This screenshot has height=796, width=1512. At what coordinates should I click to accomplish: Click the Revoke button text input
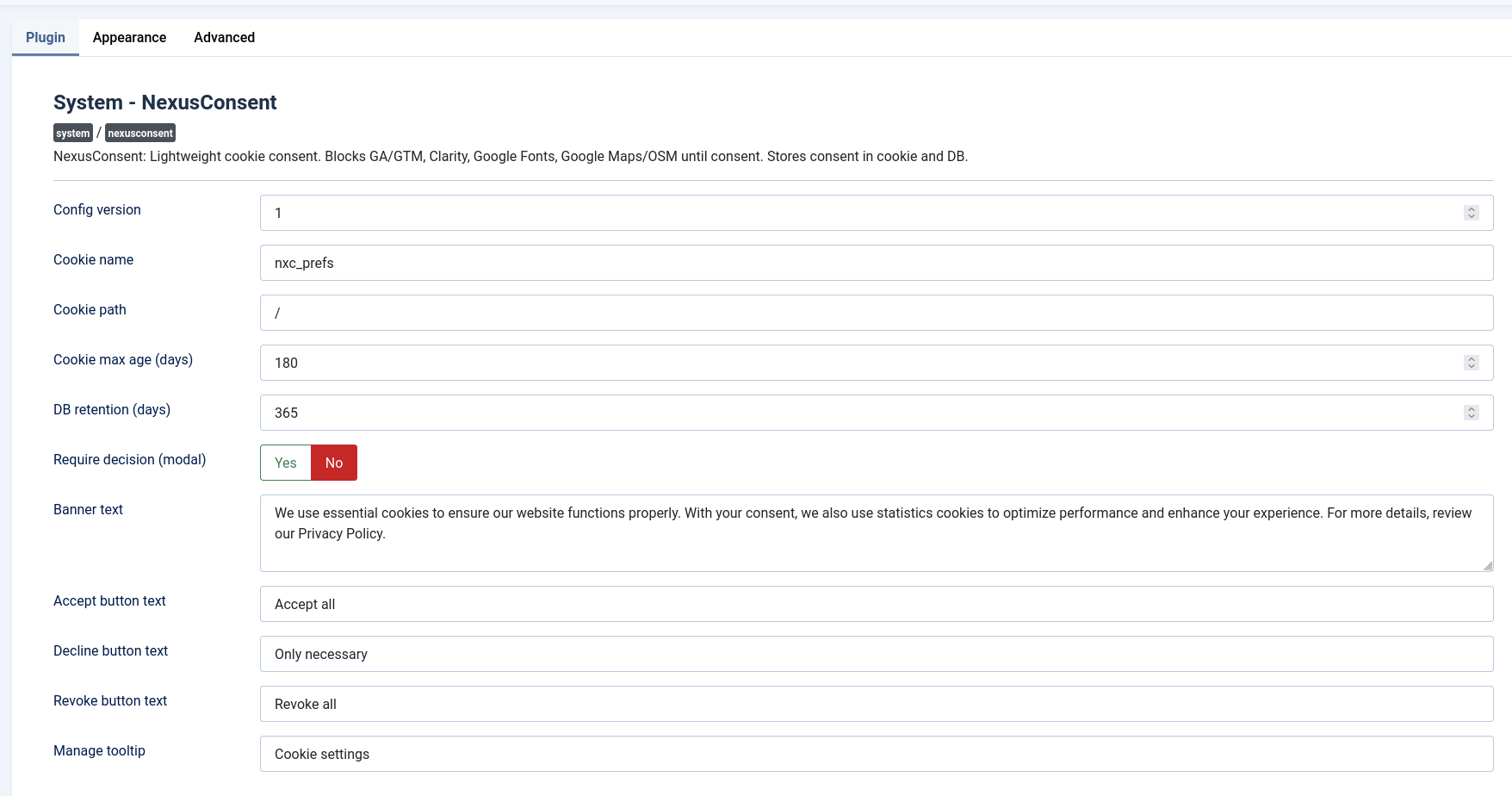pos(876,704)
